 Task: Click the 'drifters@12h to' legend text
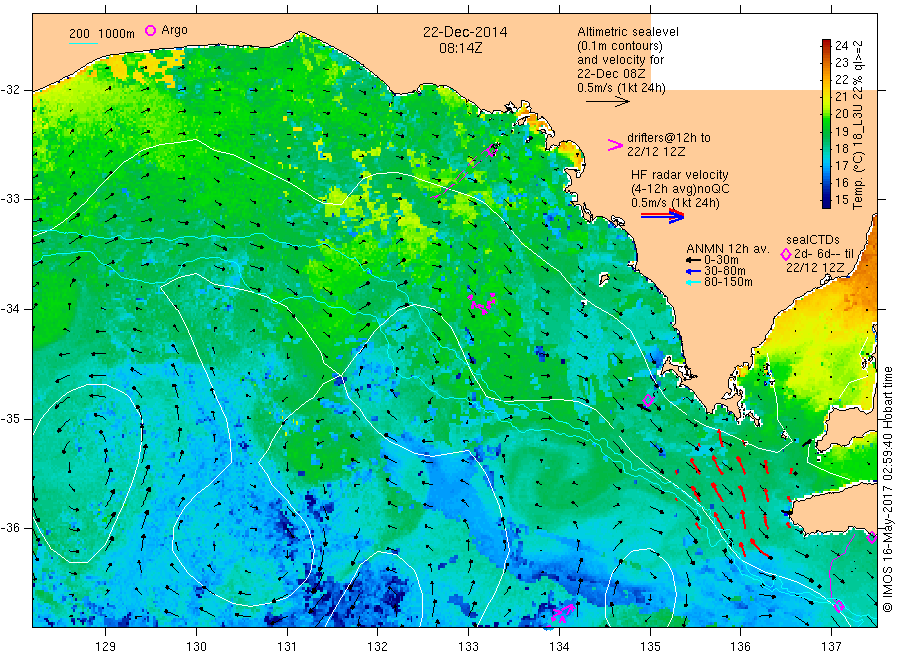tap(669, 138)
